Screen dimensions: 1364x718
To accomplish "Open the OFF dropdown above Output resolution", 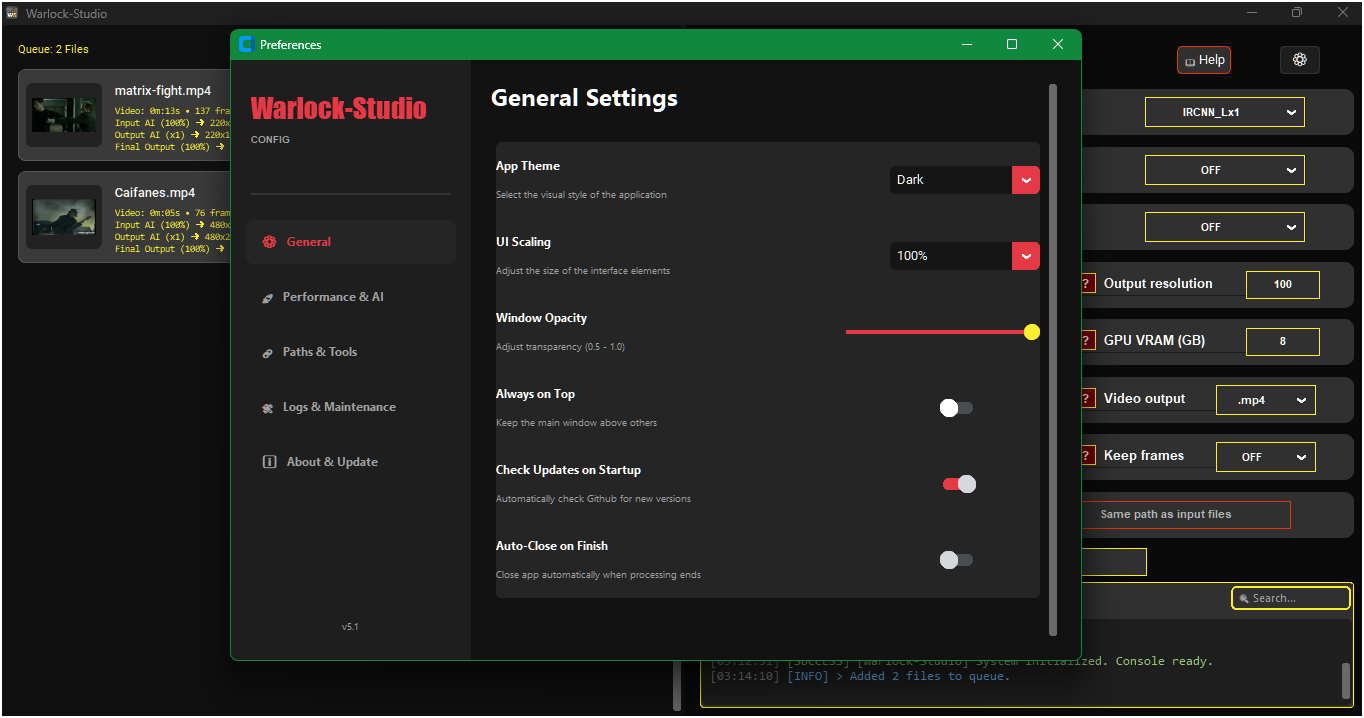I will click(x=1225, y=227).
